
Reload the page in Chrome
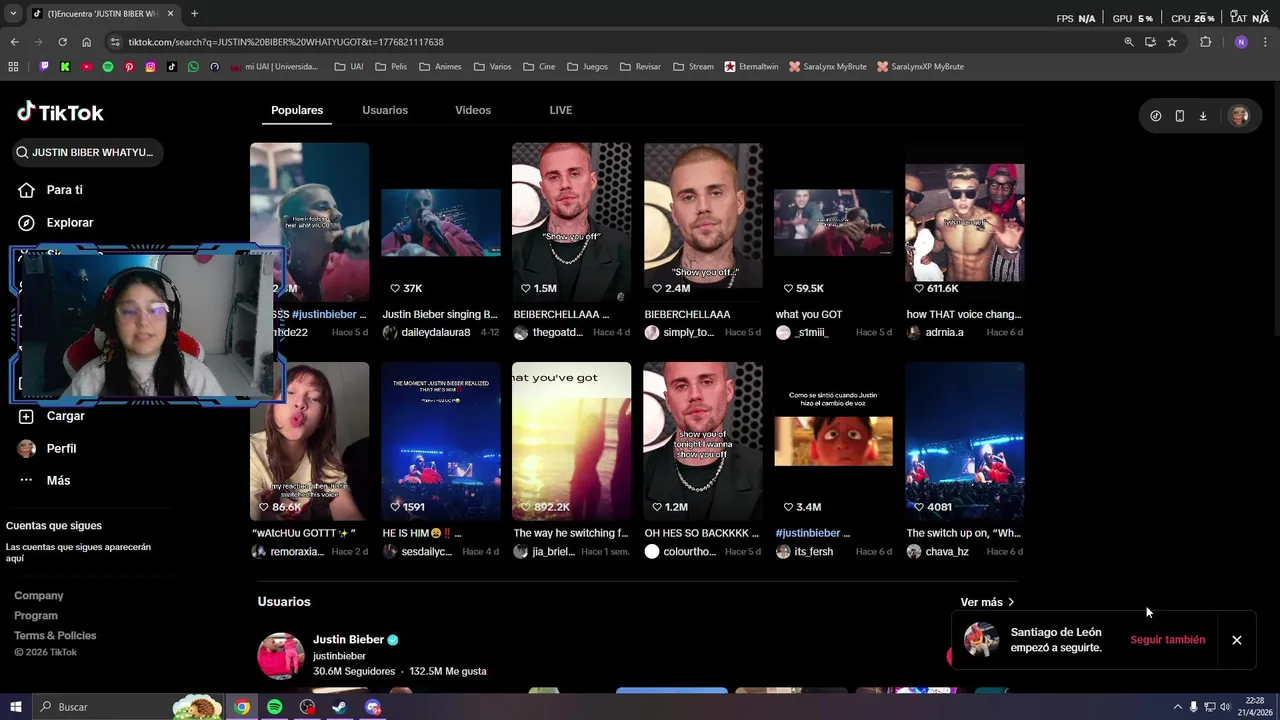coord(62,42)
